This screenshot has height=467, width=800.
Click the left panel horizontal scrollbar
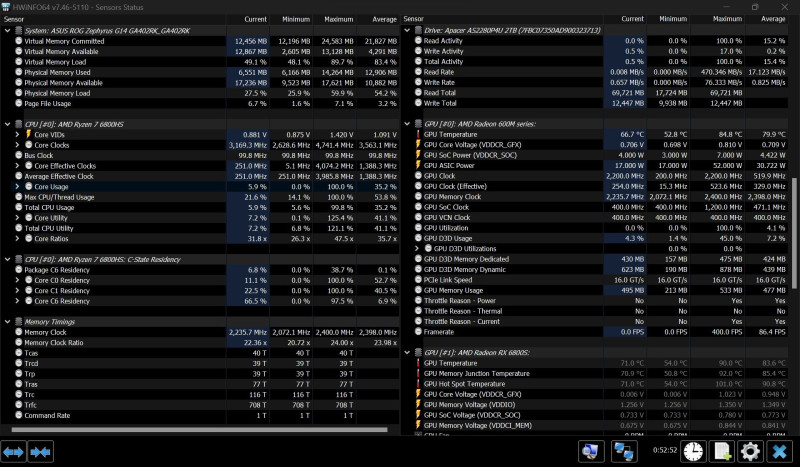pos(199,430)
